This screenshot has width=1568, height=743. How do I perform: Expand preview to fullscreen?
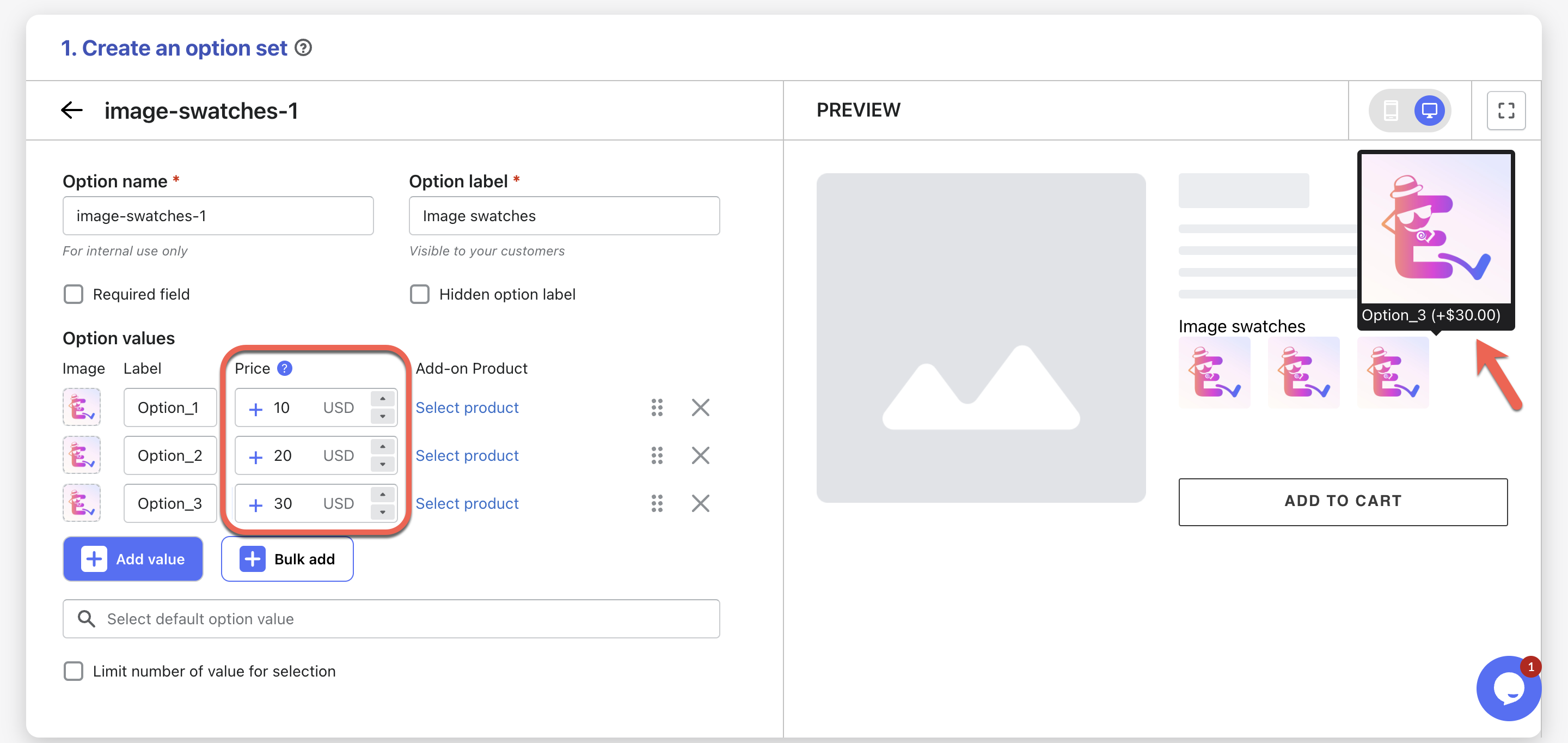click(x=1505, y=110)
